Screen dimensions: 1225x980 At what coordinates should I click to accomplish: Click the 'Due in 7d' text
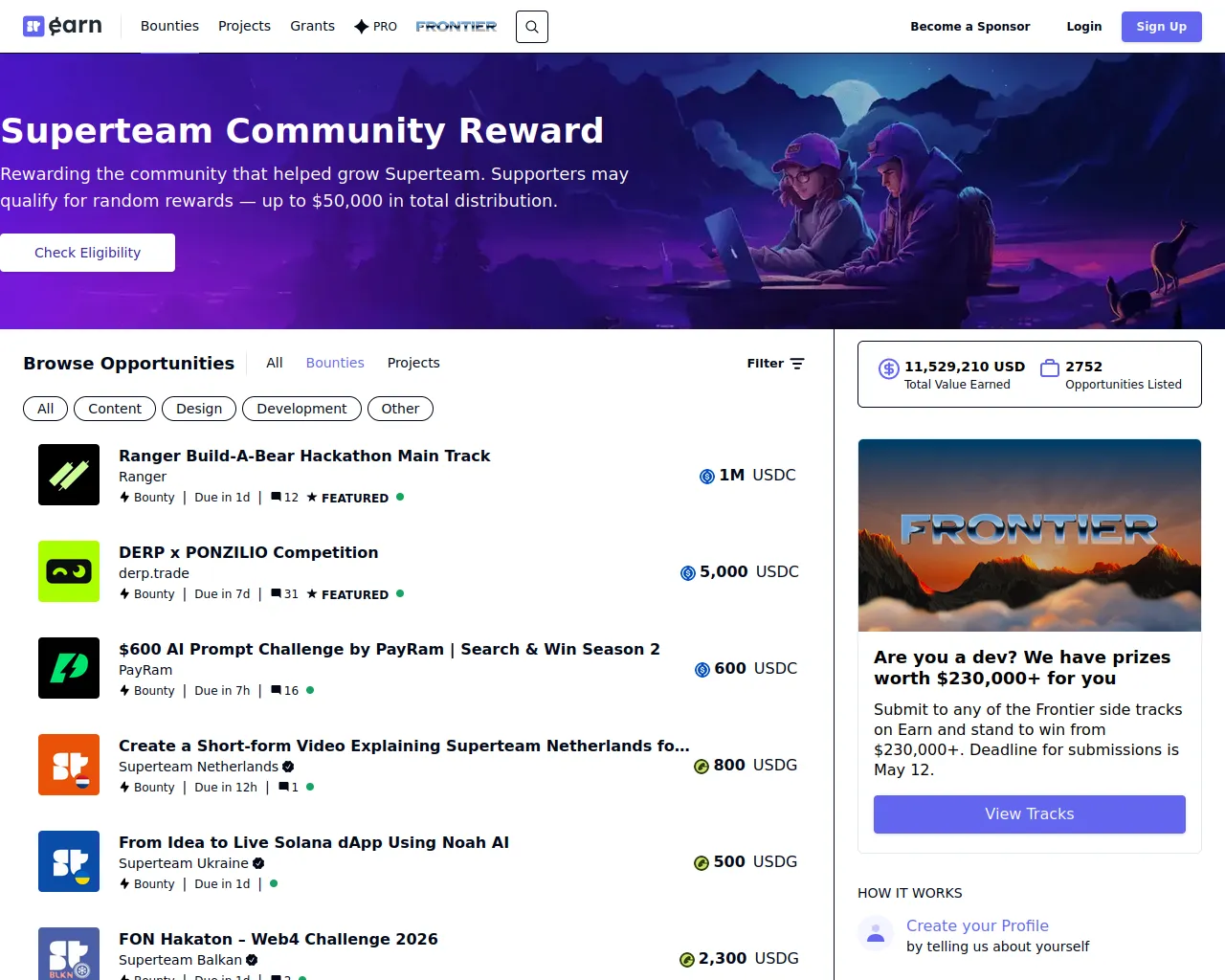coord(222,594)
